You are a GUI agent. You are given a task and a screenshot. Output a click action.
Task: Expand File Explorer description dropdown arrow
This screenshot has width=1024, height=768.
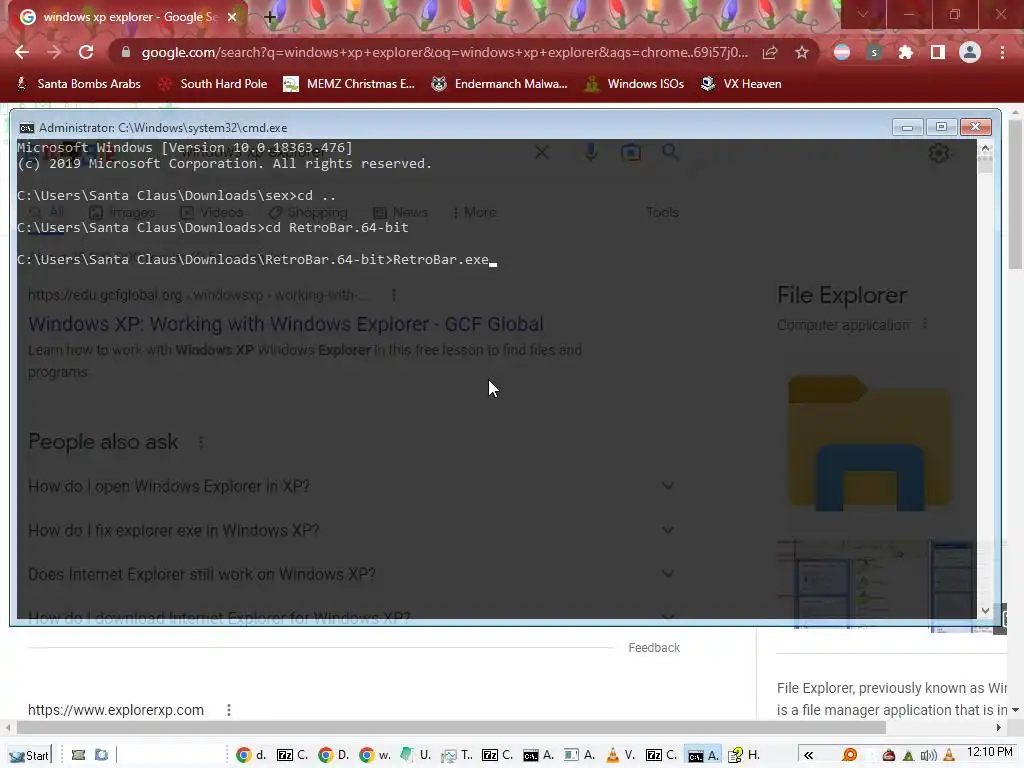point(1015,710)
